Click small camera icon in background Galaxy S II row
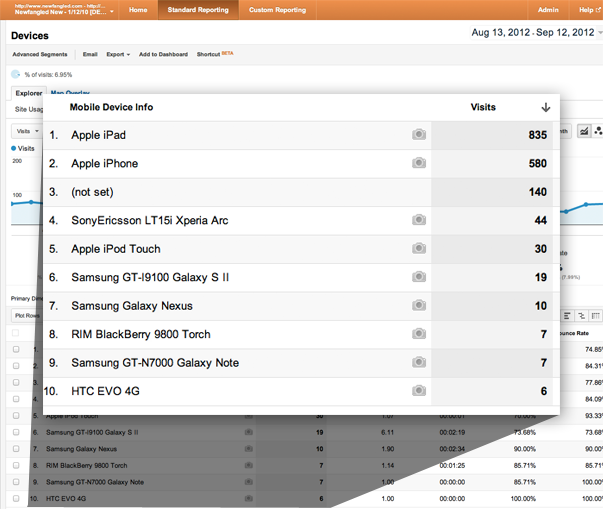Image resolution: width=603 pixels, height=509 pixels. (x=249, y=432)
